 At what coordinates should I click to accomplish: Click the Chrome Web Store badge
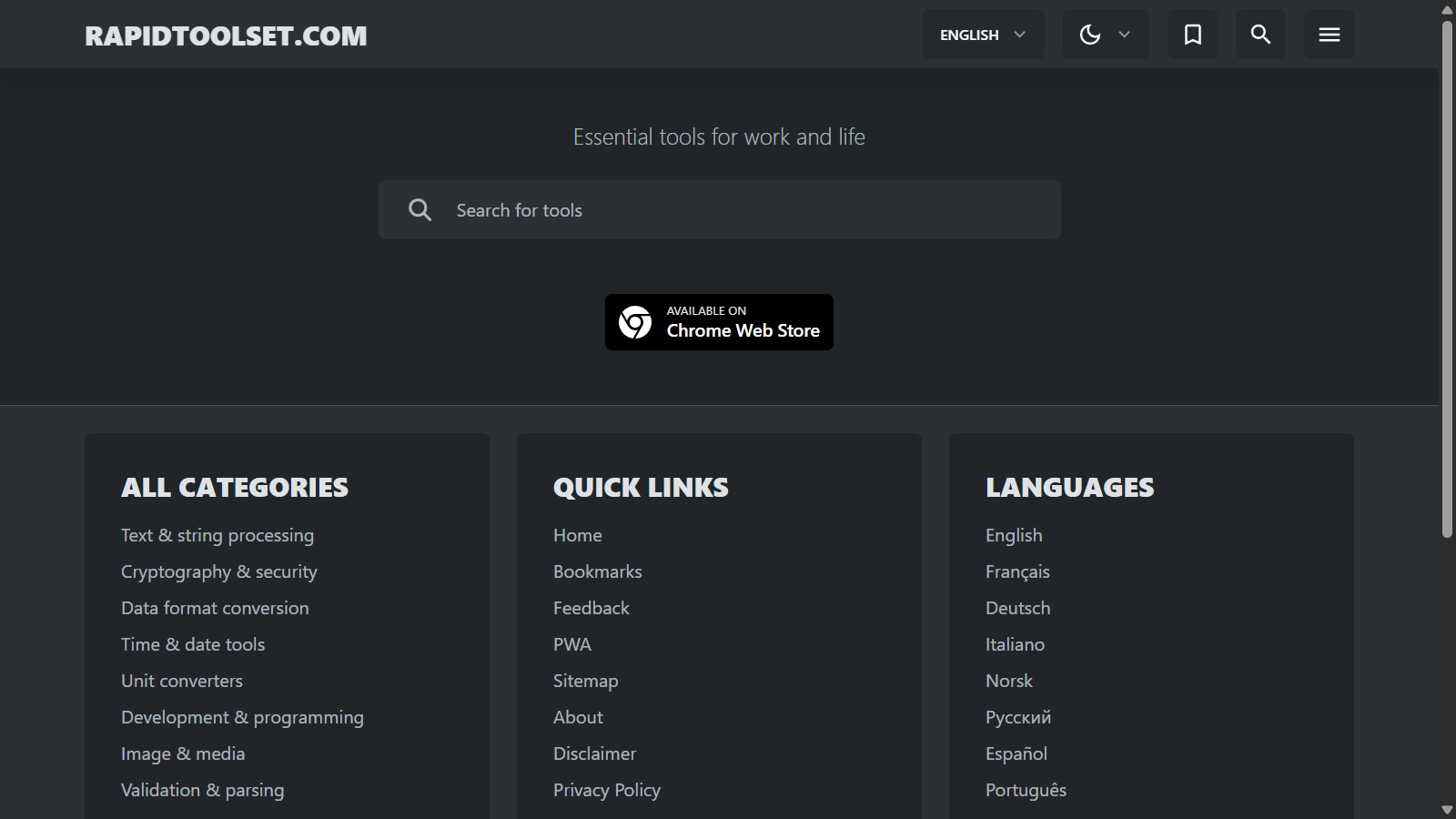click(x=719, y=321)
